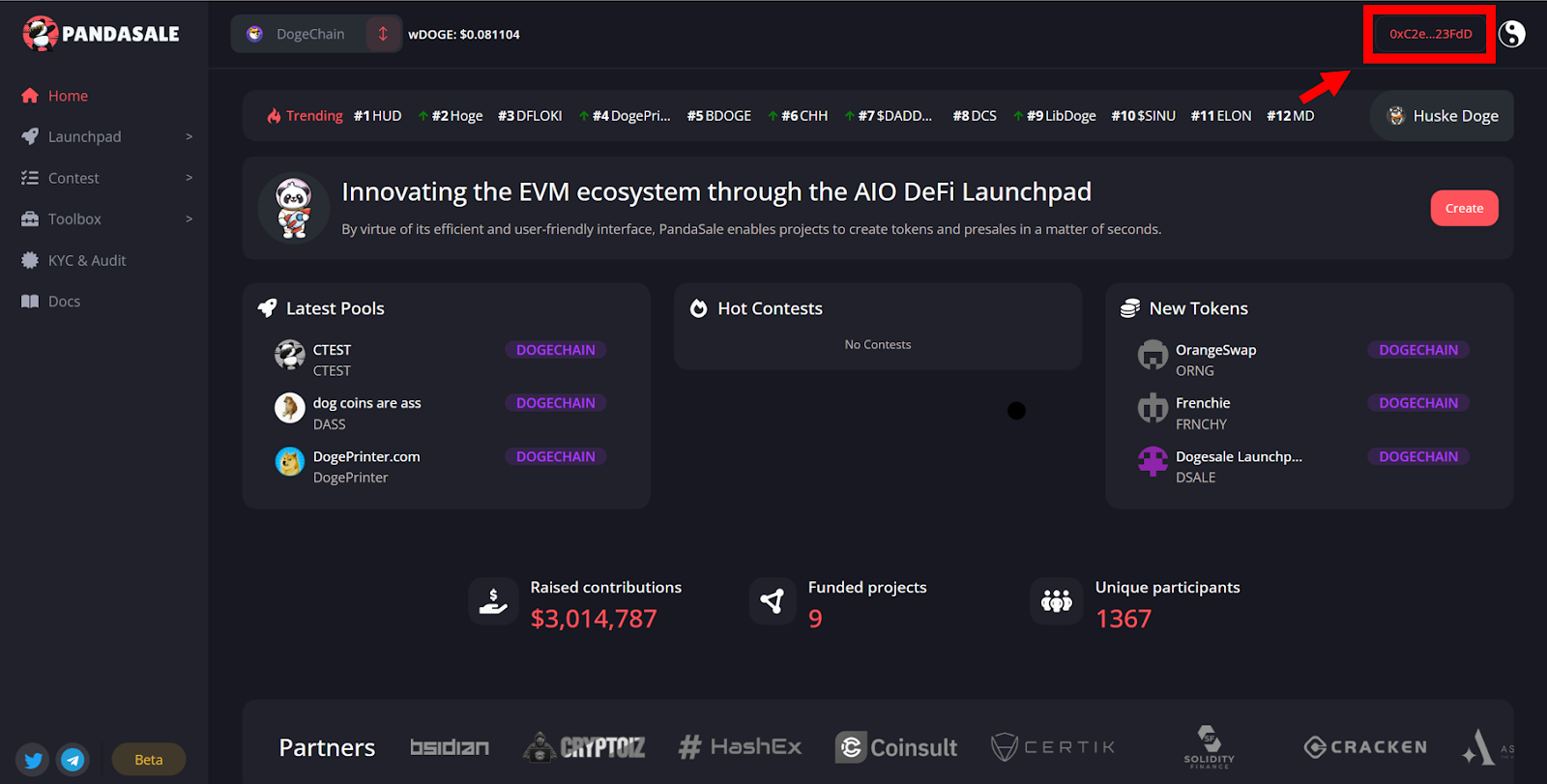Click the CertiK partner logo
This screenshot has width=1547, height=784.
(x=1053, y=747)
